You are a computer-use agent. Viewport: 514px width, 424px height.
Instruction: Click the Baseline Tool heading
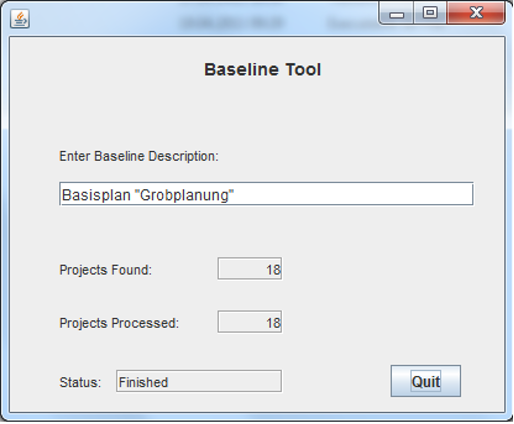click(x=262, y=70)
